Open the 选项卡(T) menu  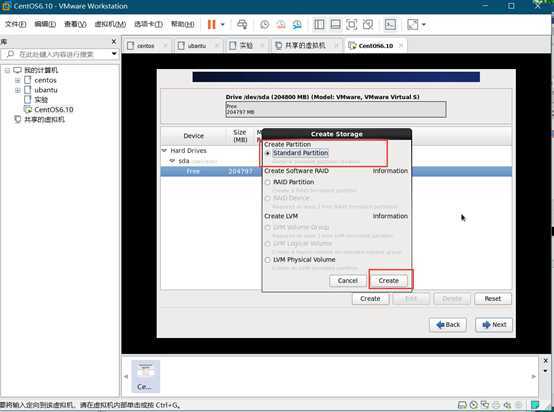click(x=148, y=24)
